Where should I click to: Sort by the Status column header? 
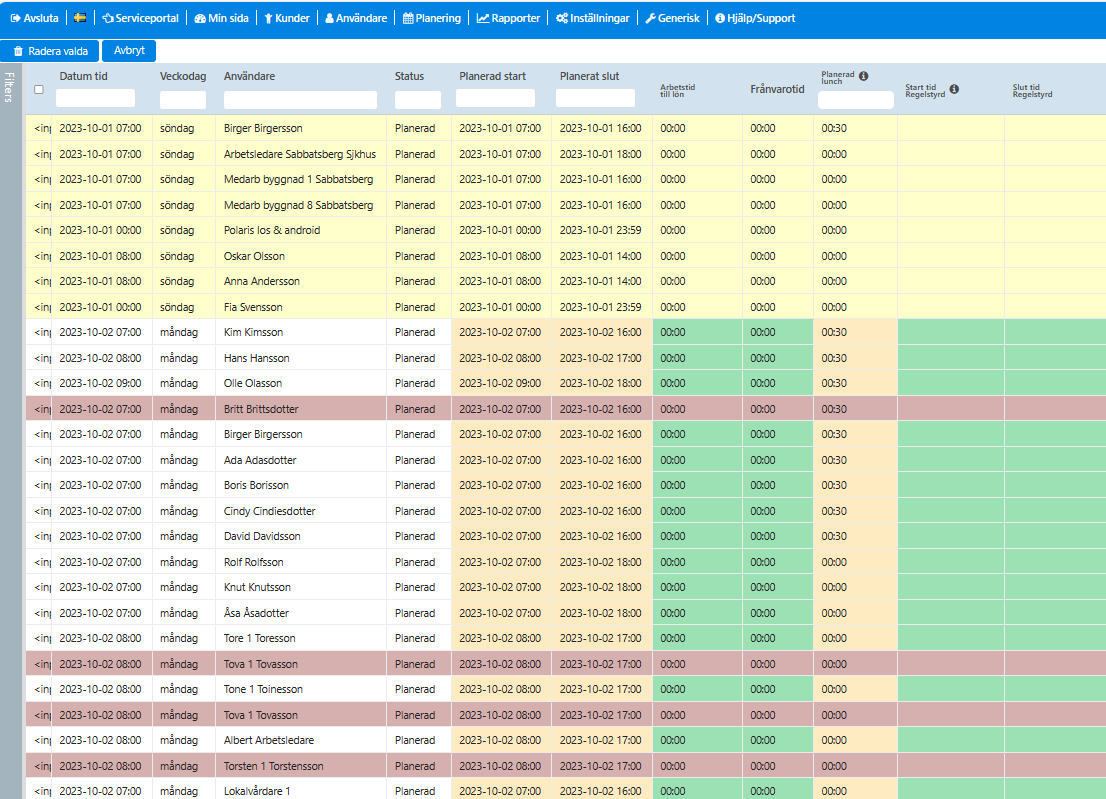pyautogui.click(x=409, y=76)
